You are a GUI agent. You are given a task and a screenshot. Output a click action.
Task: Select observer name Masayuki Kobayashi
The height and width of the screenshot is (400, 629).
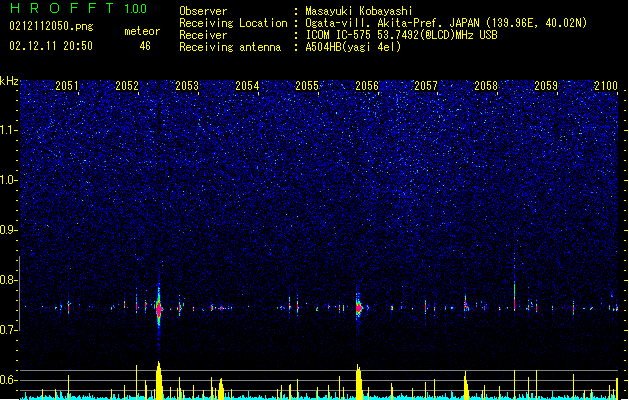(359, 11)
